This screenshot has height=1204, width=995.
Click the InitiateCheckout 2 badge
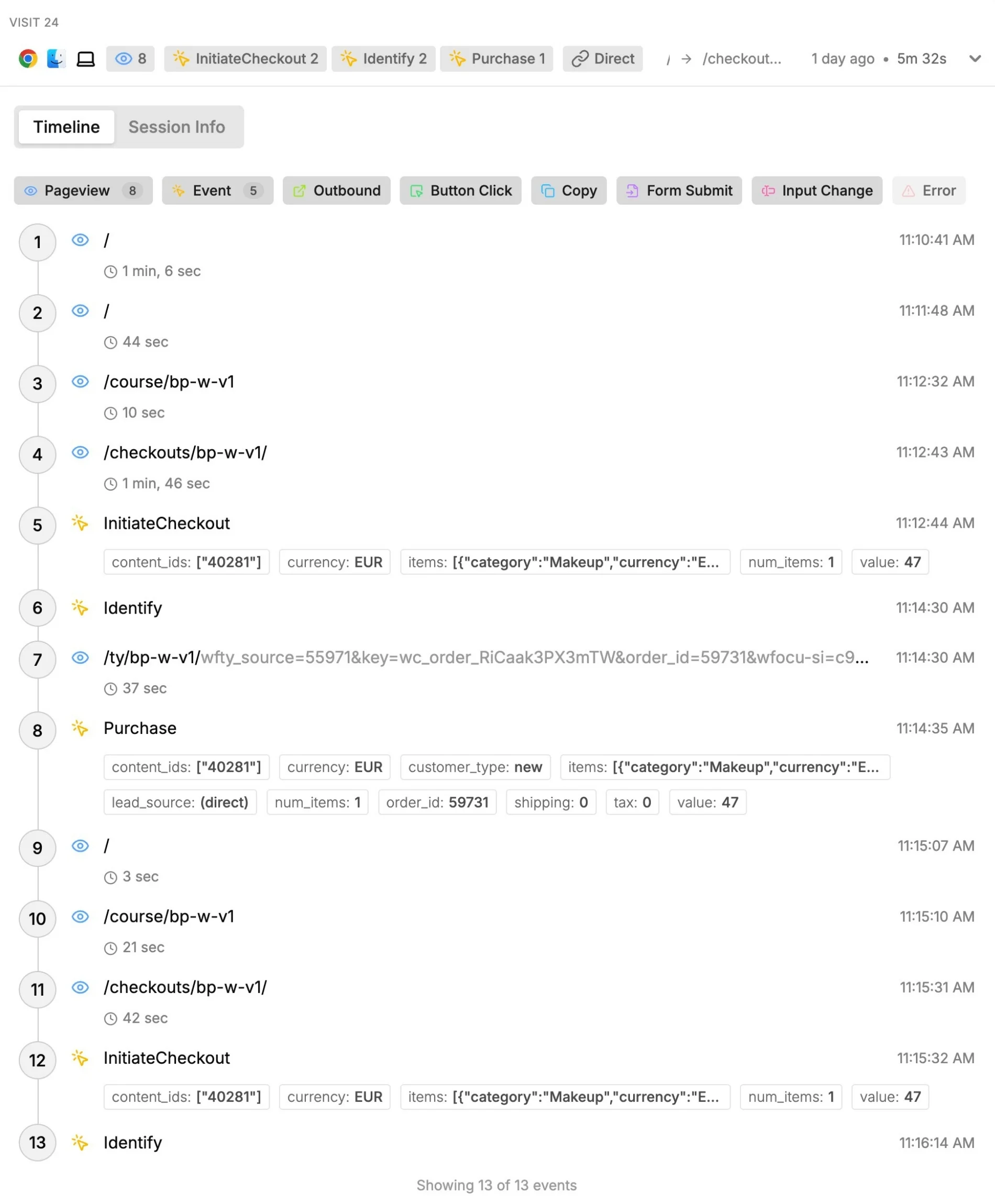click(x=245, y=59)
